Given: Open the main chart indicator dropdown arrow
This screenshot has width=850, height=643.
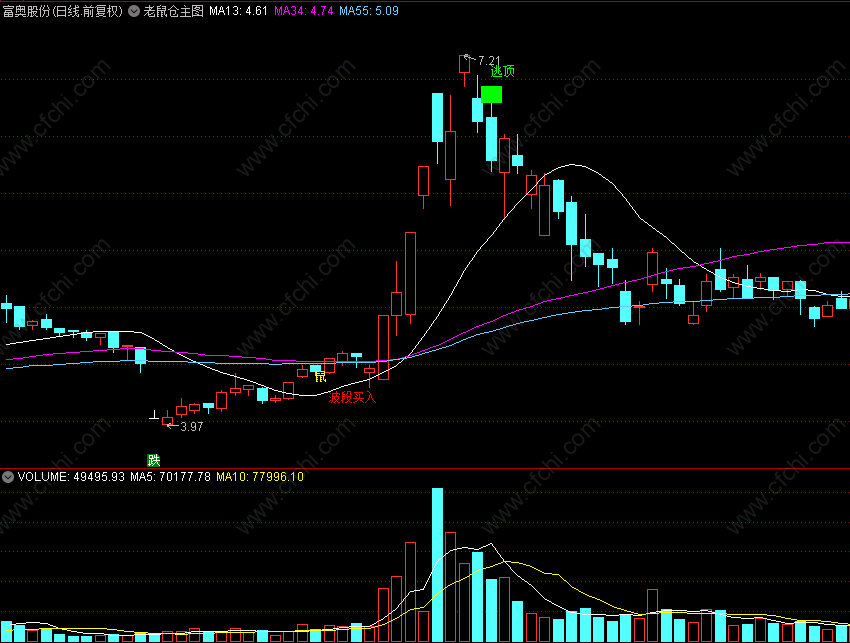Looking at the screenshot, I should pos(134,11).
